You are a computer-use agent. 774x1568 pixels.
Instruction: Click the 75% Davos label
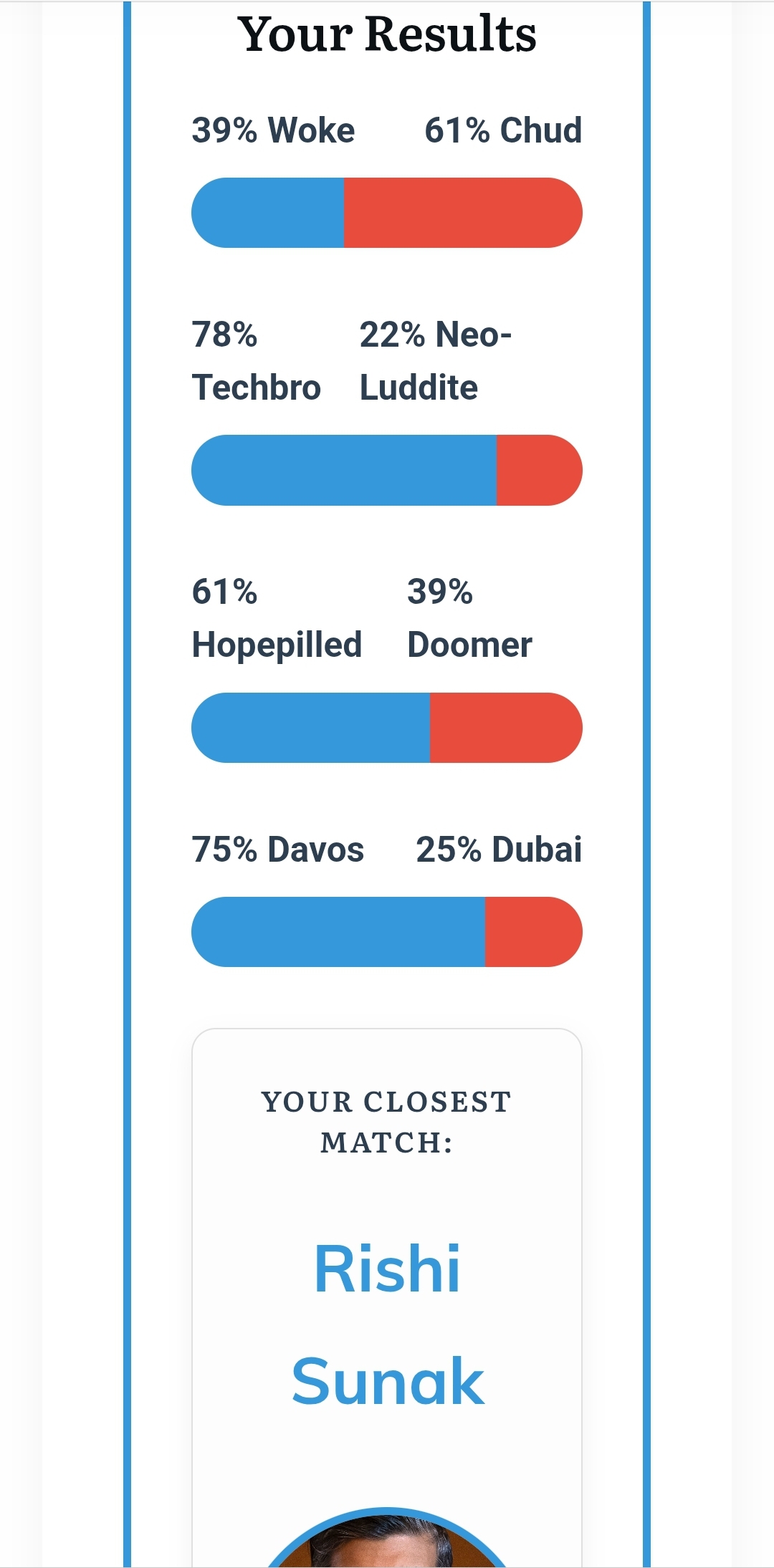pos(278,850)
